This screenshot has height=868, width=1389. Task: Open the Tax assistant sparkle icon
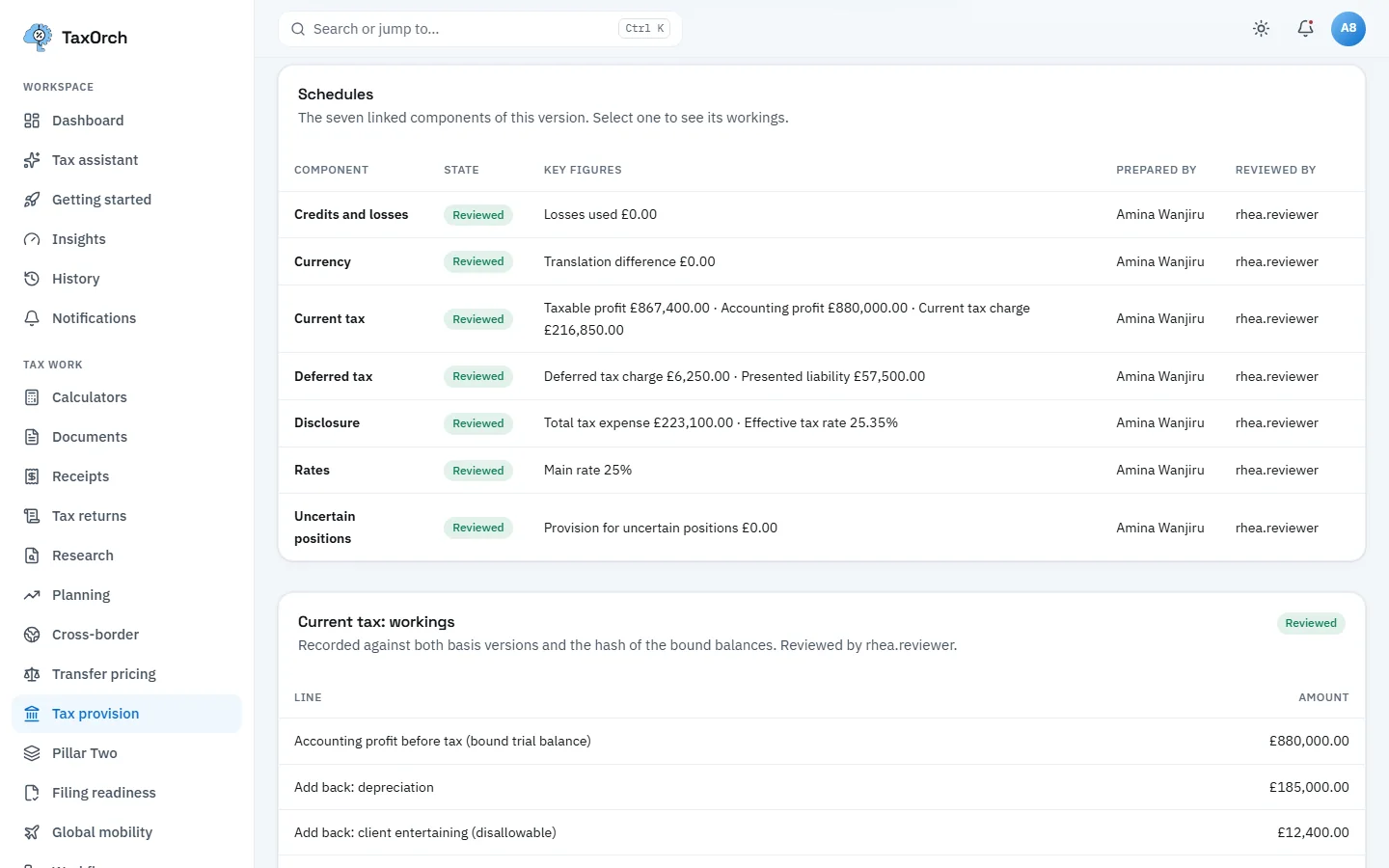[x=32, y=160]
